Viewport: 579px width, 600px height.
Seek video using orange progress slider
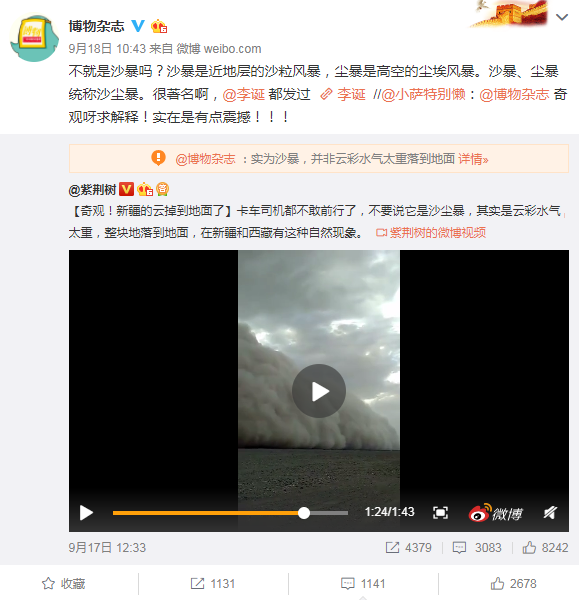coord(230,513)
